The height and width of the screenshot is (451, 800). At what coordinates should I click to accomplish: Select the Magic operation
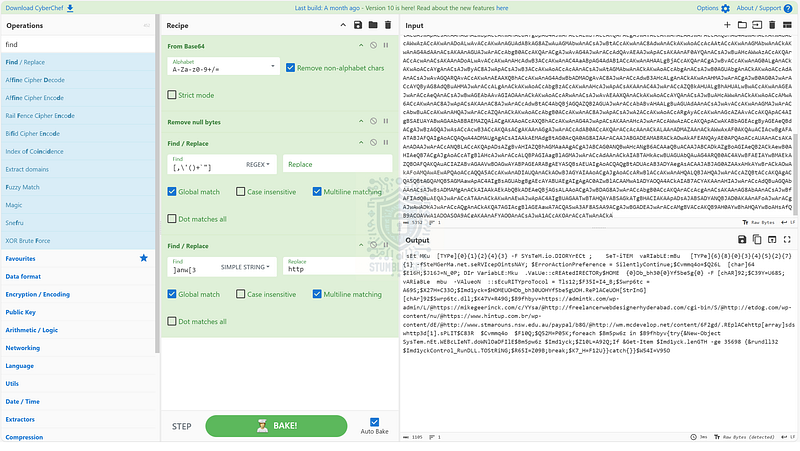(78, 205)
